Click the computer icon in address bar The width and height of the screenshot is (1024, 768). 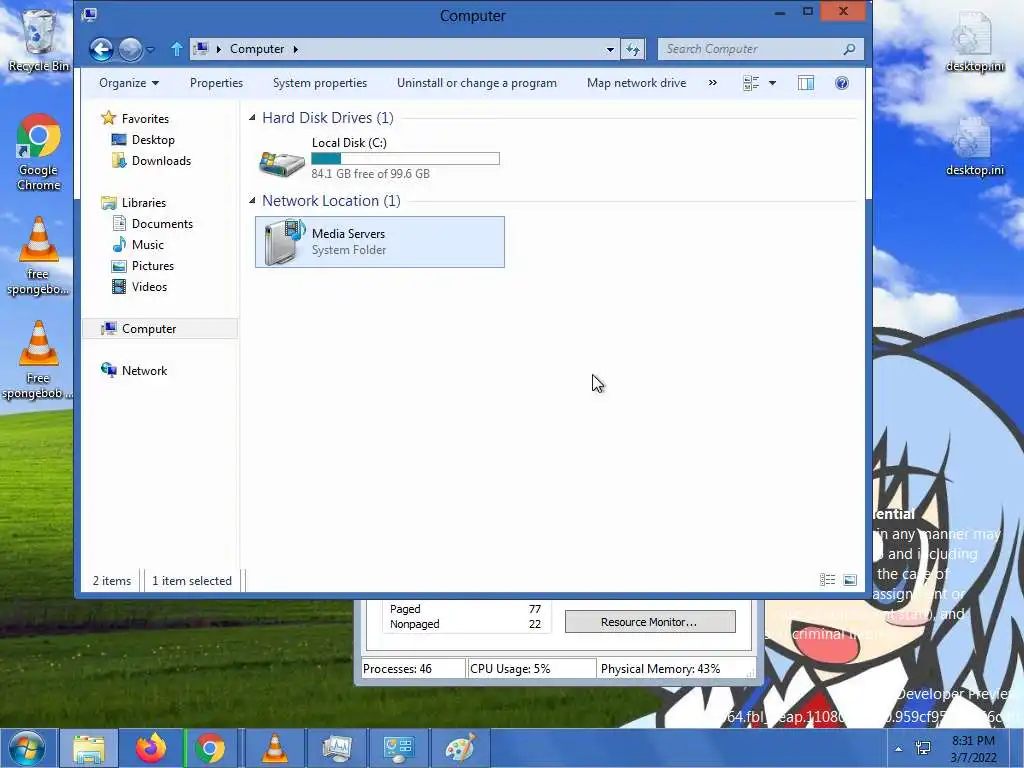[x=202, y=49]
